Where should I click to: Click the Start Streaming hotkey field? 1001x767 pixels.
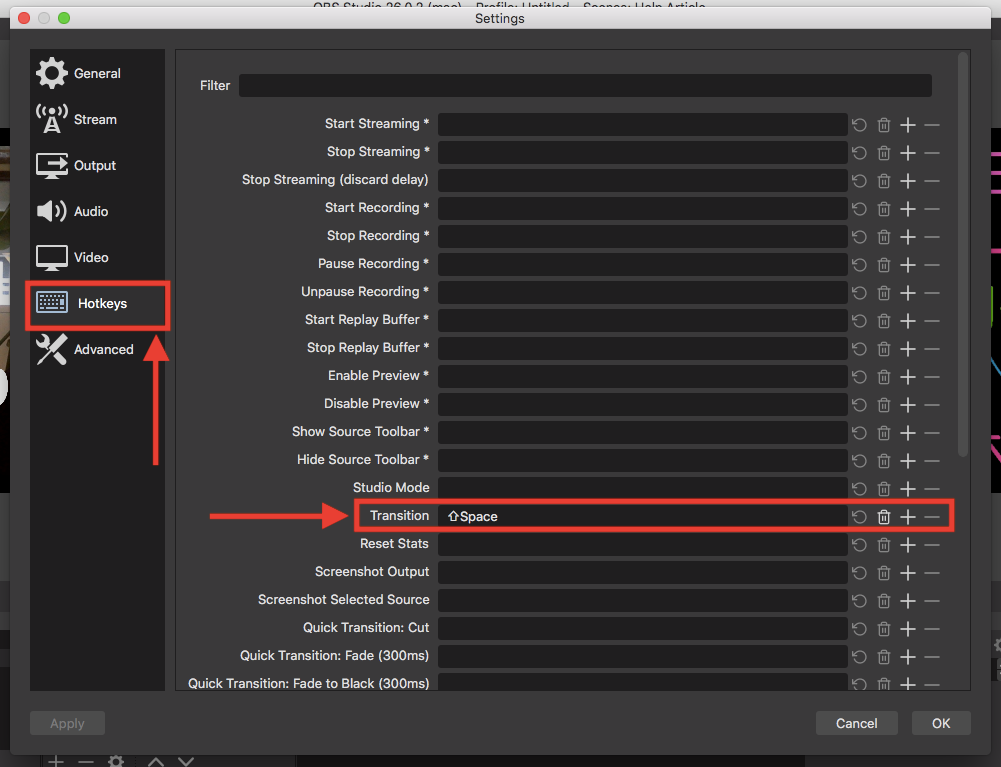[642, 125]
